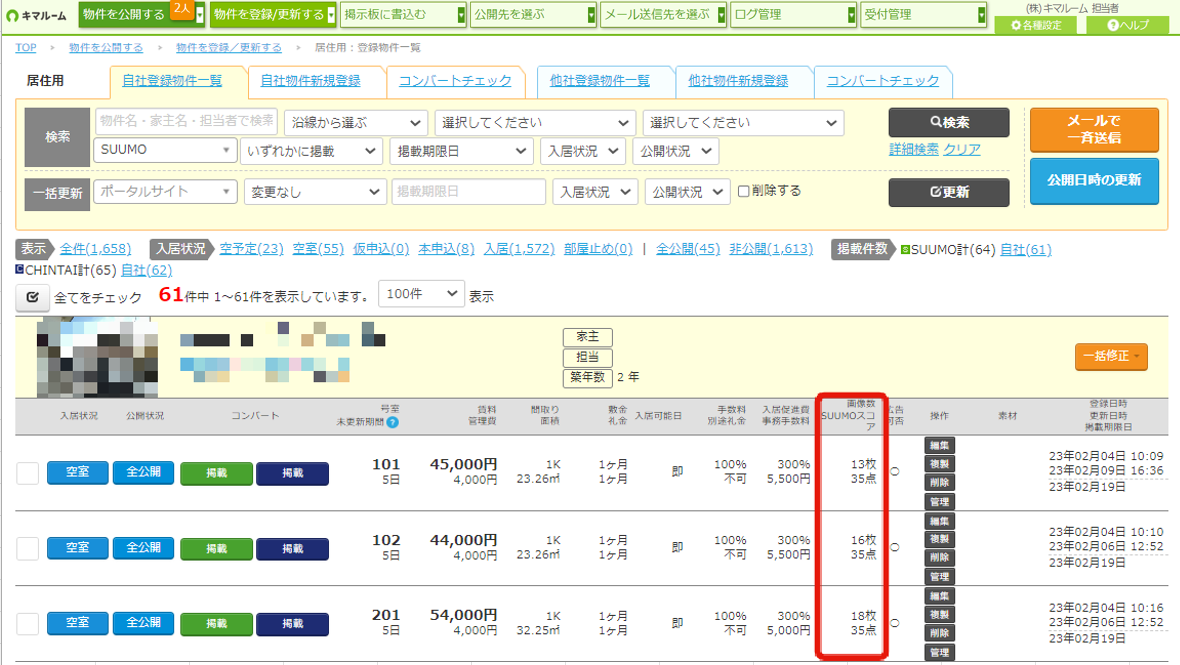
Task: Click the blue help icon beside 未更新期間
Action: [x=393, y=422]
